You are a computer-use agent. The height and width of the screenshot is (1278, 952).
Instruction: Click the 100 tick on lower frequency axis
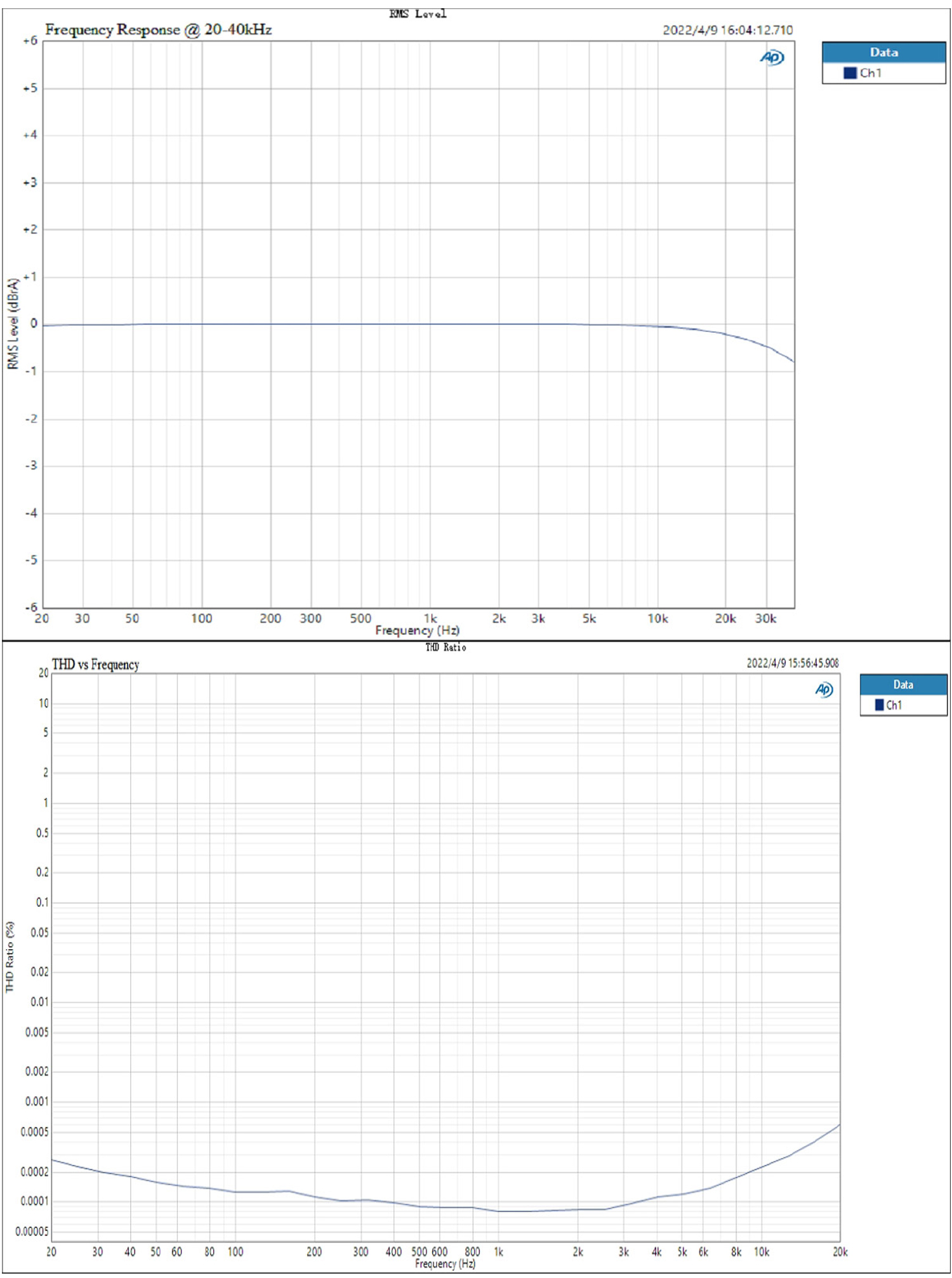coord(235,1251)
